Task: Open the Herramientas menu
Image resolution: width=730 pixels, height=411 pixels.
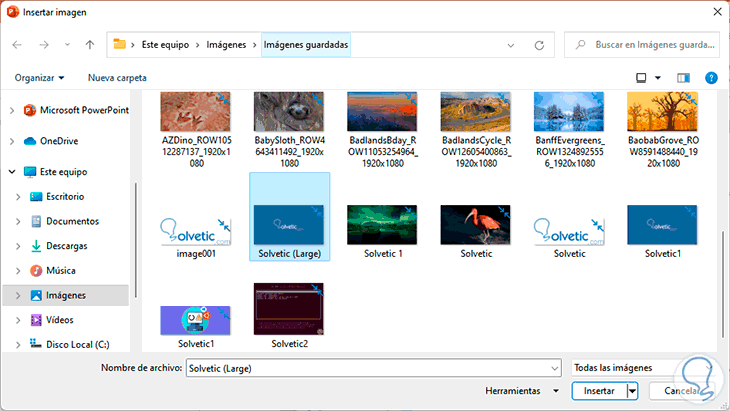Action: coord(521,391)
